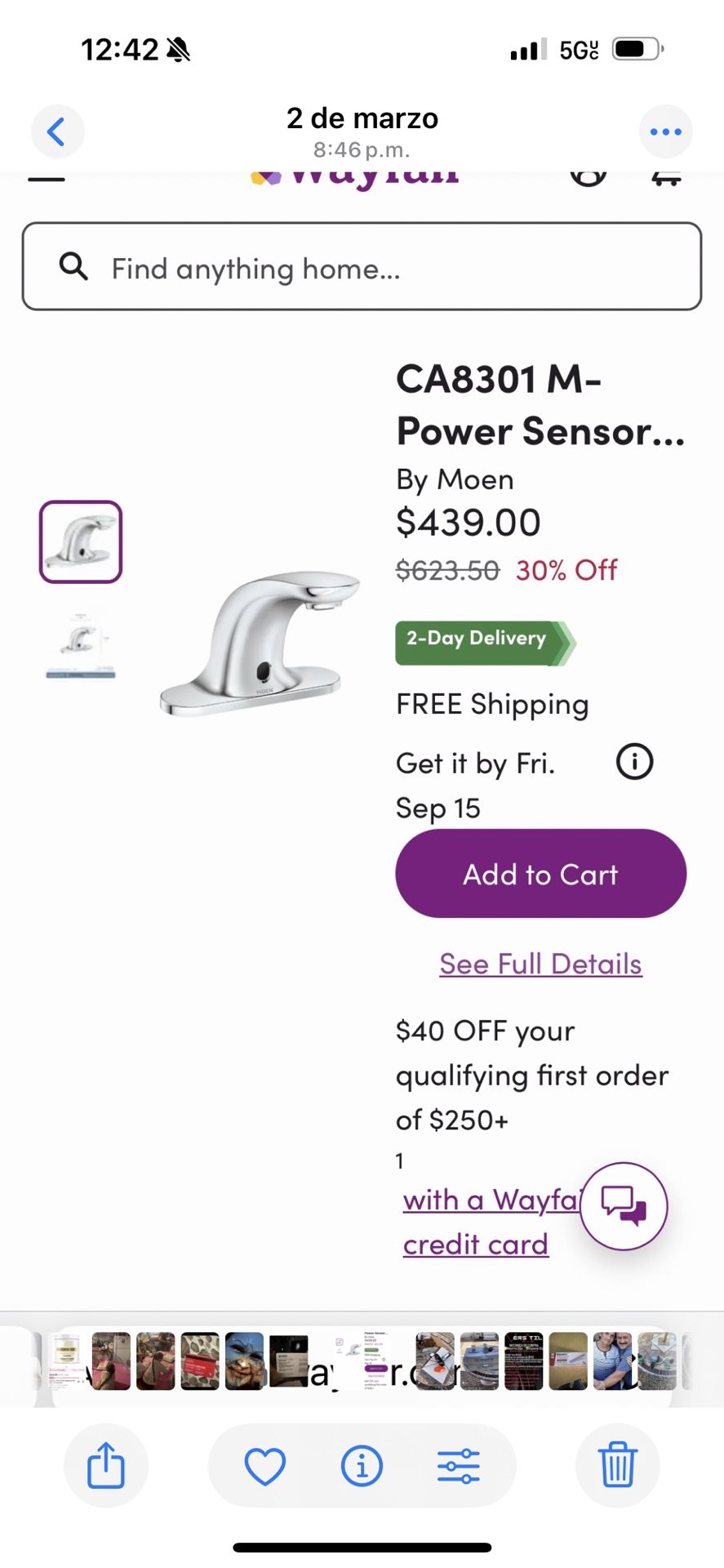The height and width of the screenshot is (1568, 724).
Task: Select the red card thumbnail in filmstrip
Action: [200, 1361]
